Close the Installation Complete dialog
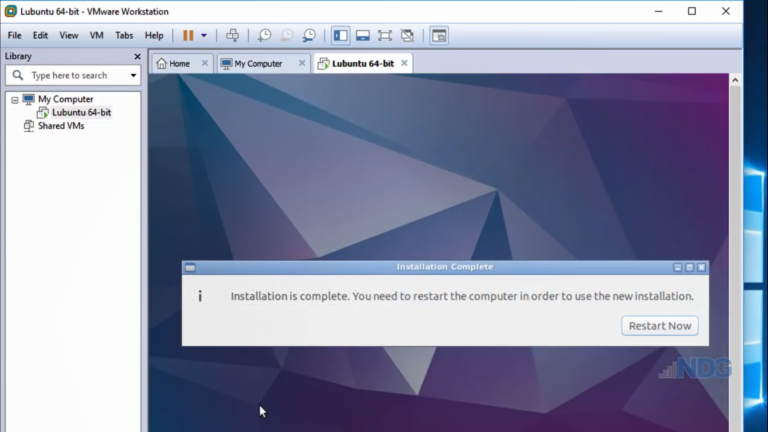This screenshot has height=432, width=768. pyautogui.click(x=701, y=267)
